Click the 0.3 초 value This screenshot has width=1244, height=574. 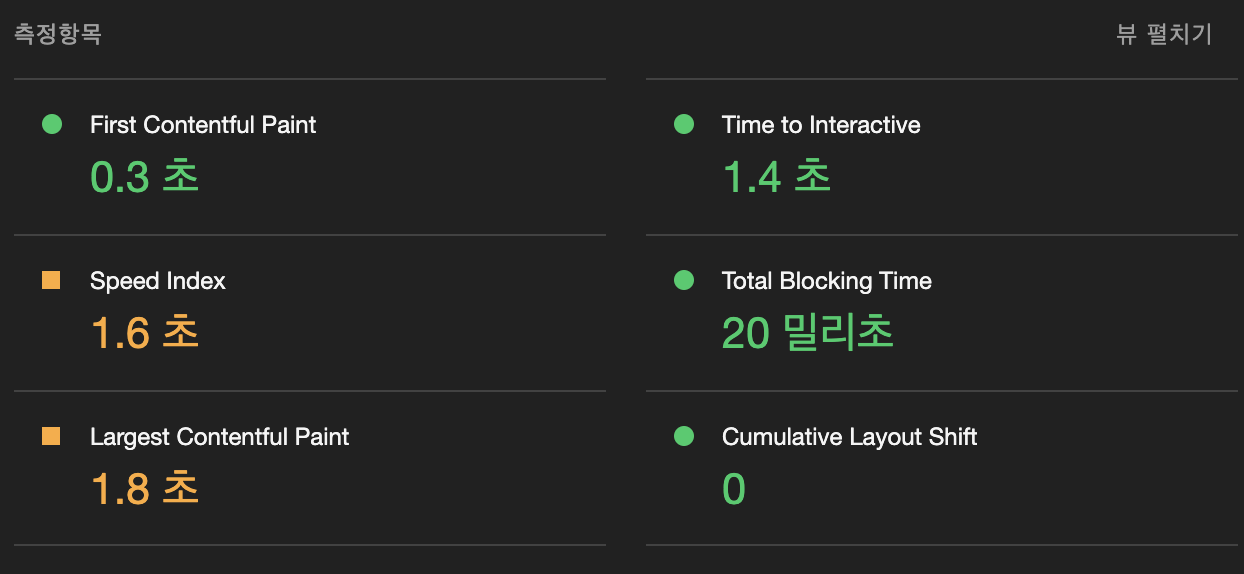point(145,177)
